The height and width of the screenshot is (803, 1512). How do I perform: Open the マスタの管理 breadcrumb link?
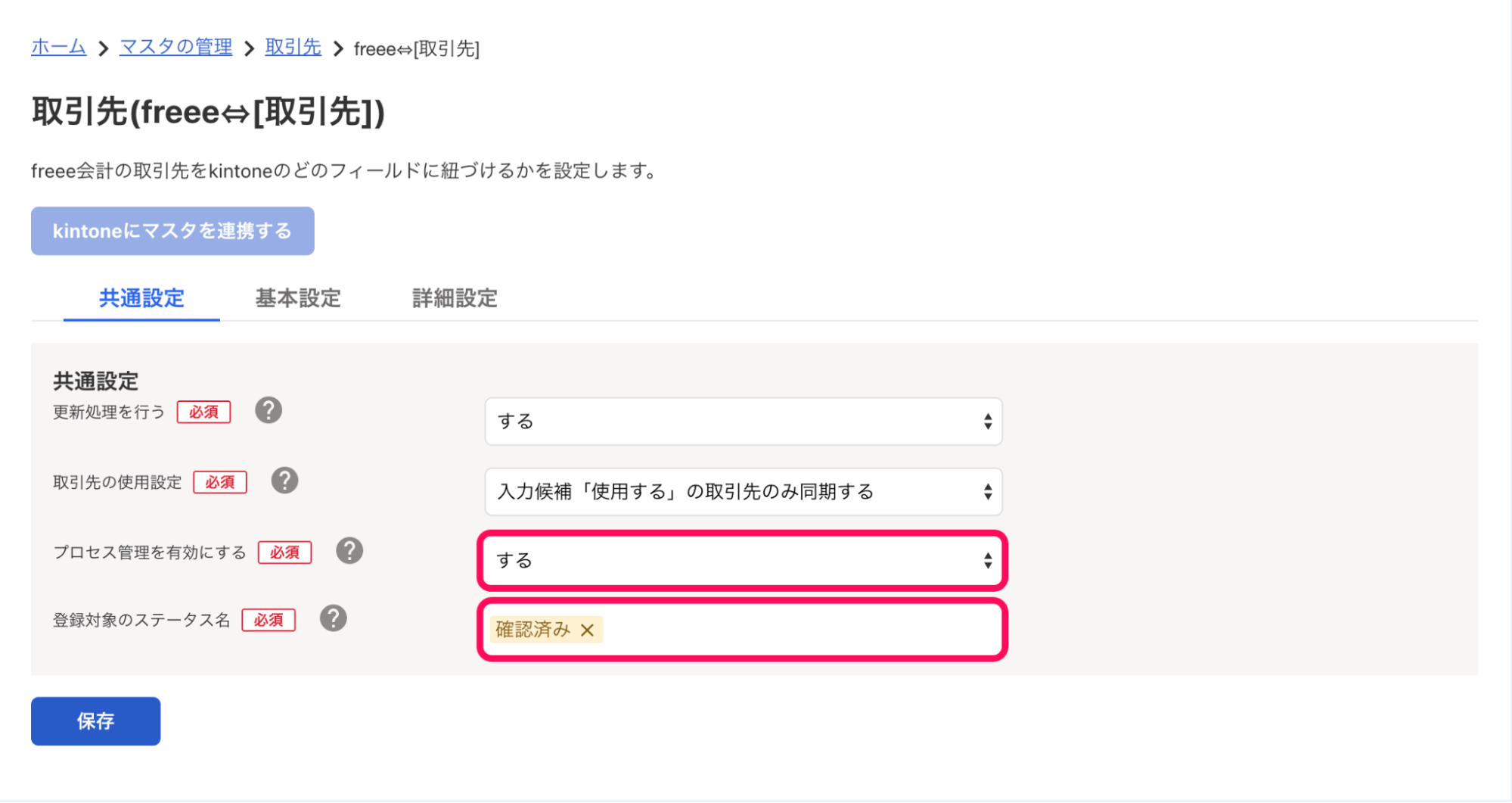175,47
